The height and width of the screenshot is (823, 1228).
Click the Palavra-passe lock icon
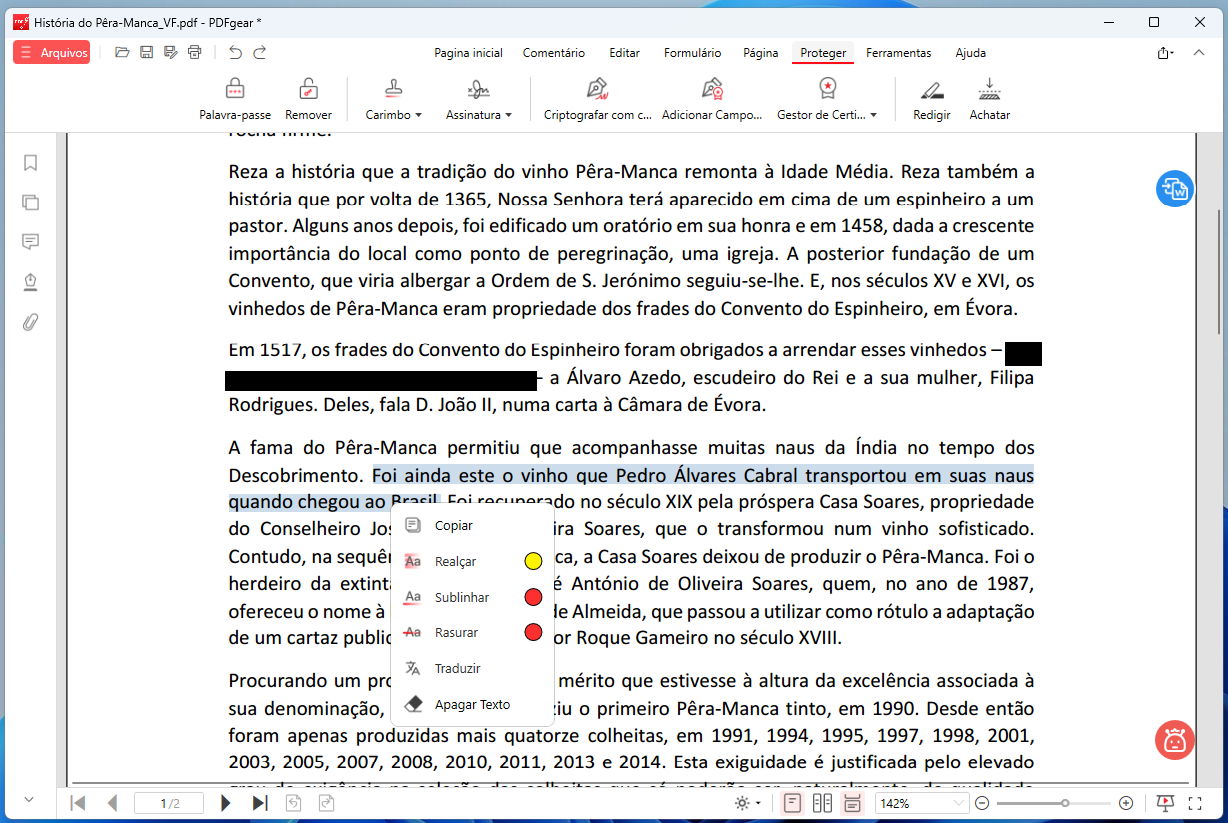point(235,91)
